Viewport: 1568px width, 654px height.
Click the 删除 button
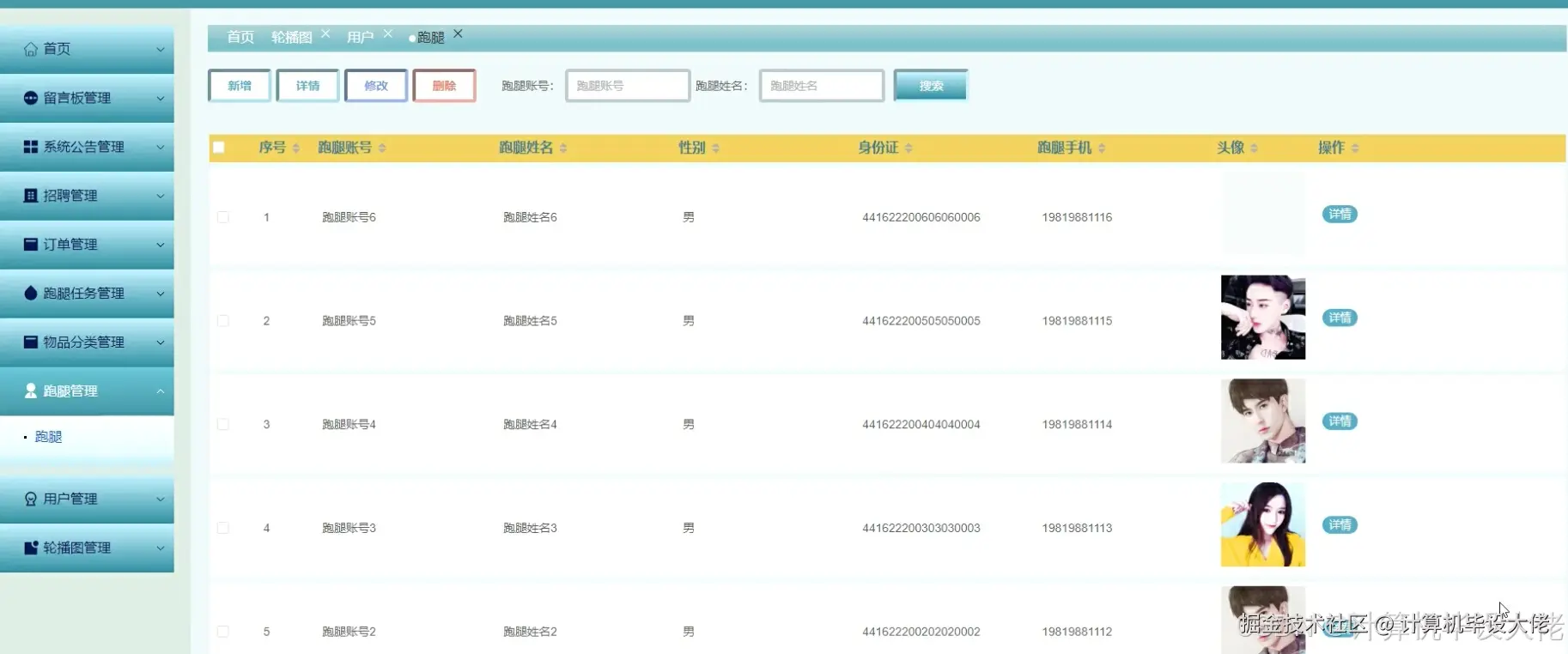pyautogui.click(x=444, y=86)
